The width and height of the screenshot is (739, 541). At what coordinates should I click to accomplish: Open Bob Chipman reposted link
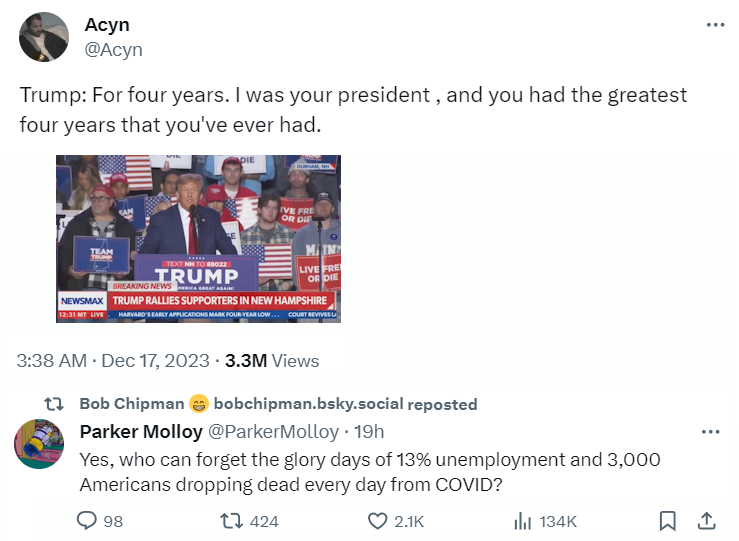278,404
